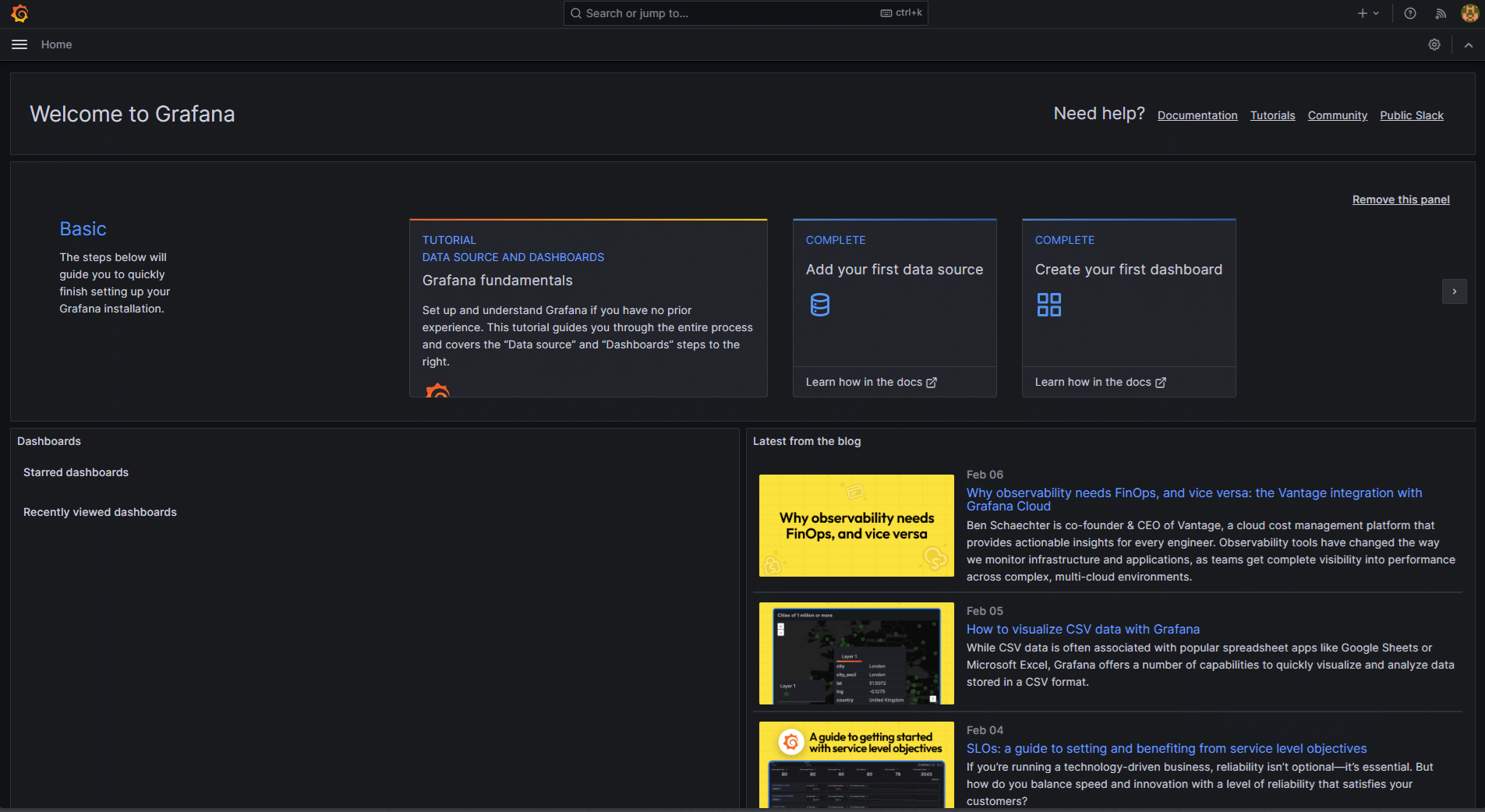Viewport: 1485px width, 812px height.
Task: Click external link icon under dashboard card
Action: click(1161, 383)
